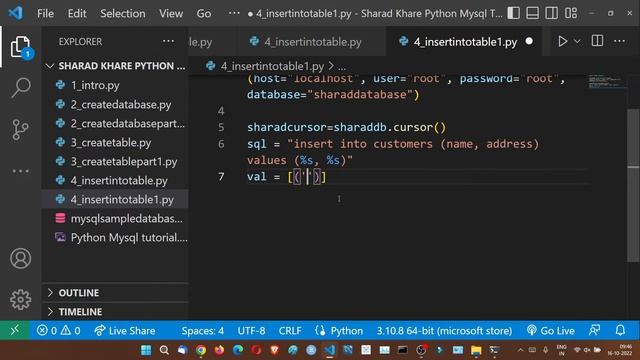Place cursor on line 5 sharadcursor code
The width and height of the screenshot is (640, 360).
(x=346, y=127)
